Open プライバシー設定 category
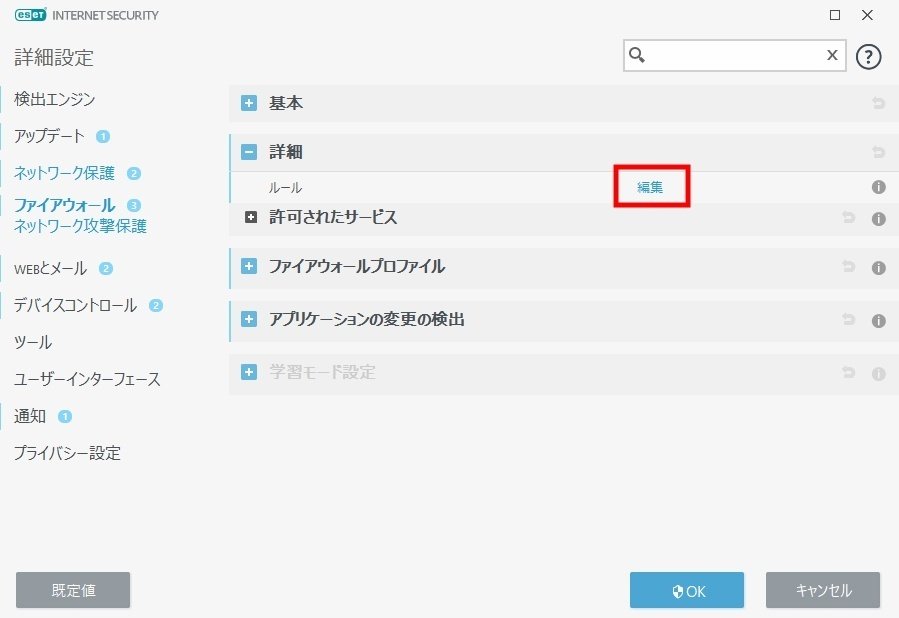This screenshot has width=899, height=618. [67, 453]
